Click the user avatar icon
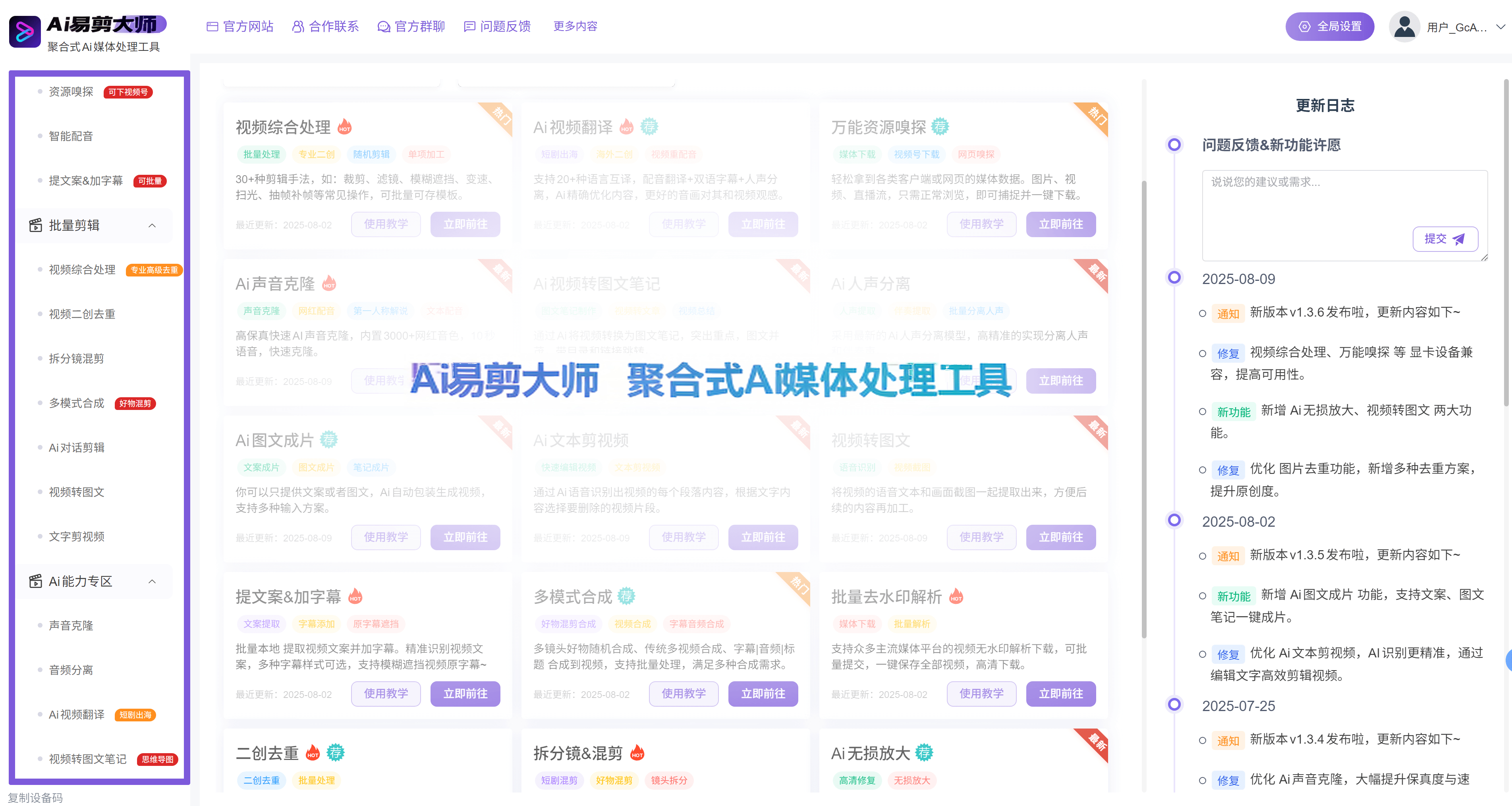This screenshot has height=806, width=1512. point(1404,27)
